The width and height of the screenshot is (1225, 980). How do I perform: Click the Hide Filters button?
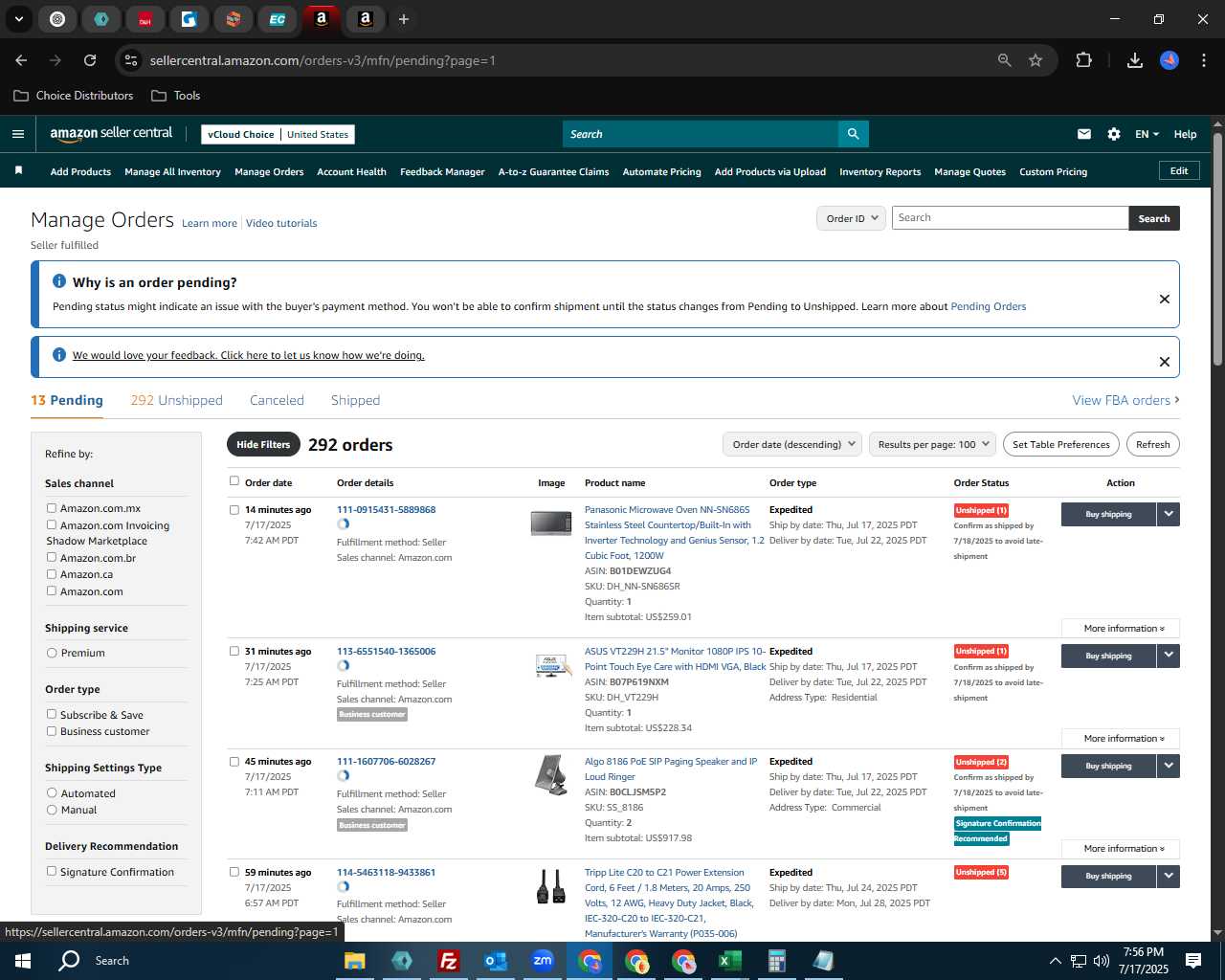[262, 444]
